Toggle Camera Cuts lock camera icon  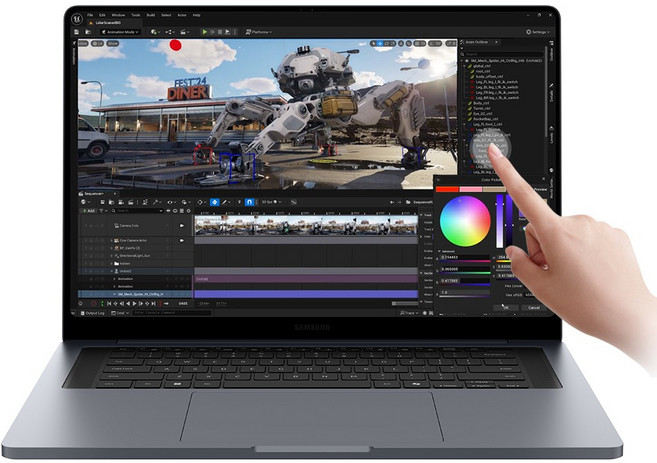(182, 225)
